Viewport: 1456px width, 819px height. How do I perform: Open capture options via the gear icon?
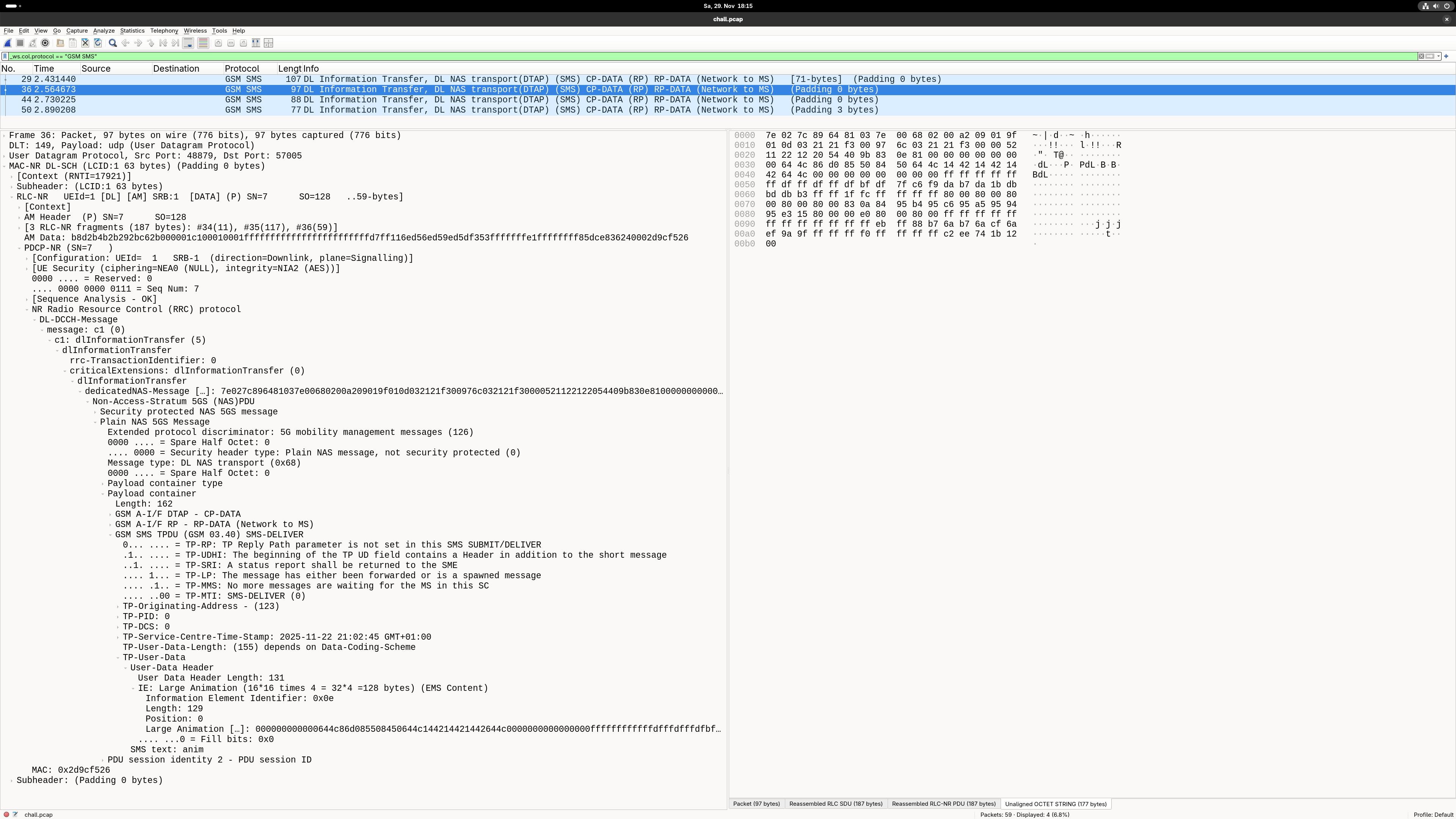(45, 43)
